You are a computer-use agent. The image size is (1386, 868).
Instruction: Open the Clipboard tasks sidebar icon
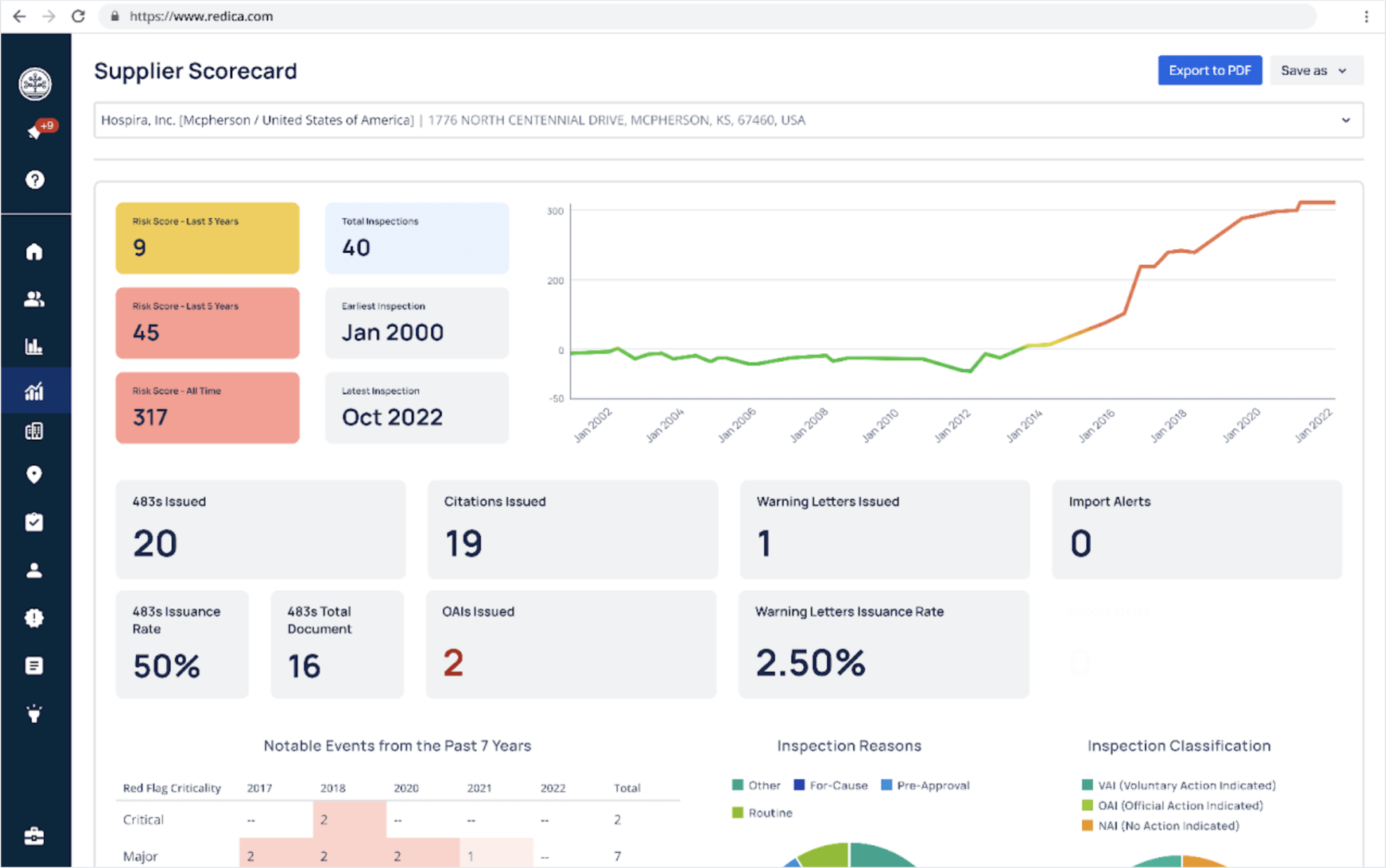tap(33, 522)
